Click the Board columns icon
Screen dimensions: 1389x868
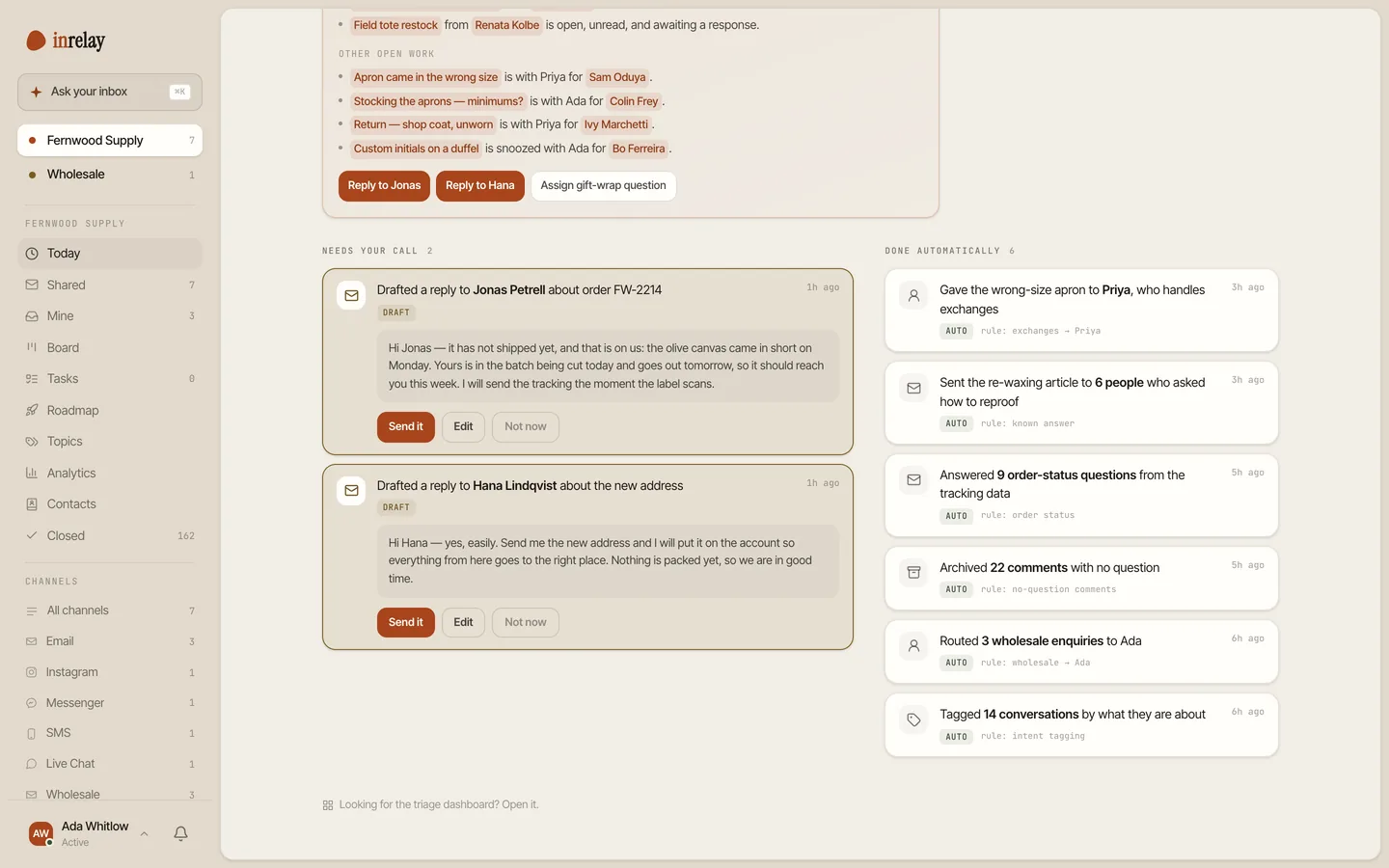tap(32, 347)
